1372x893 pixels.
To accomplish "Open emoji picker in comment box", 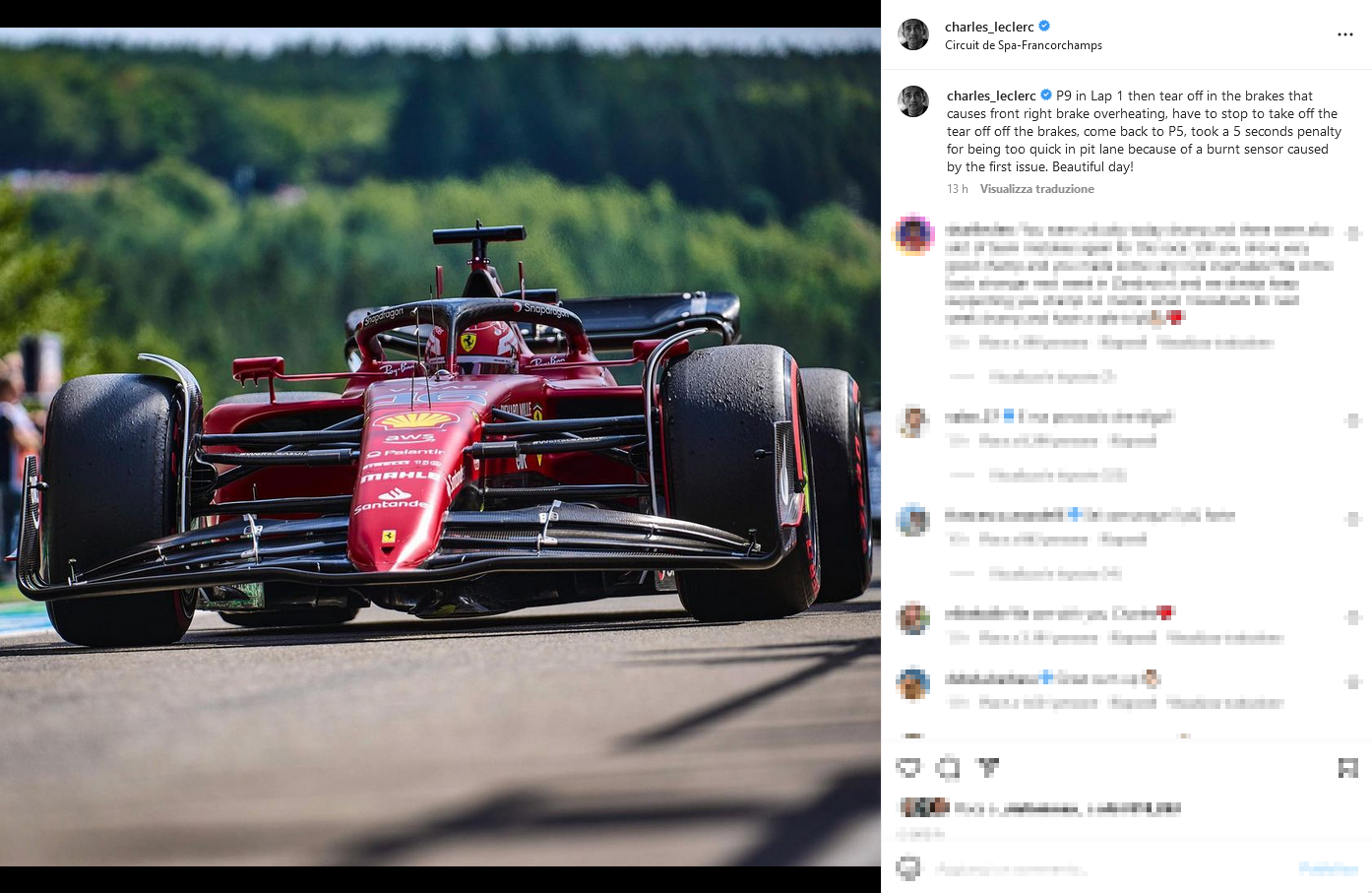I will click(909, 868).
